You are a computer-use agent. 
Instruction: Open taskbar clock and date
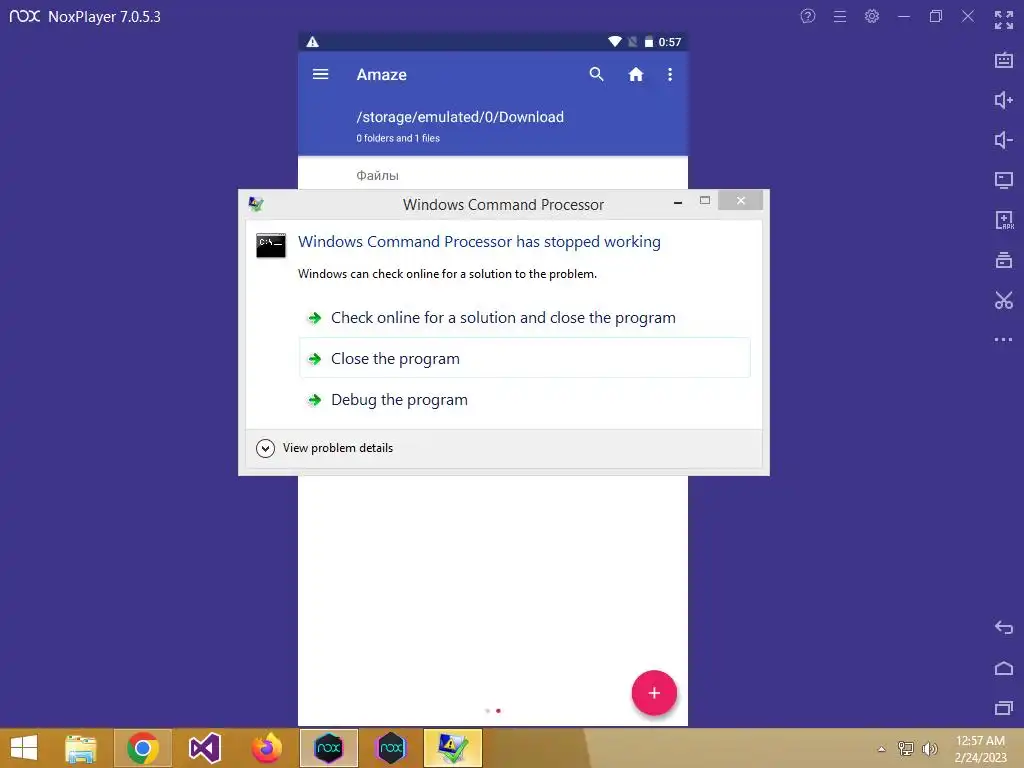point(980,749)
